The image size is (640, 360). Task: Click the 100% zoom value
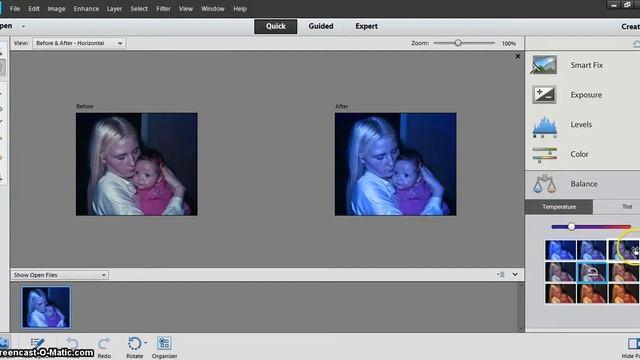click(509, 43)
